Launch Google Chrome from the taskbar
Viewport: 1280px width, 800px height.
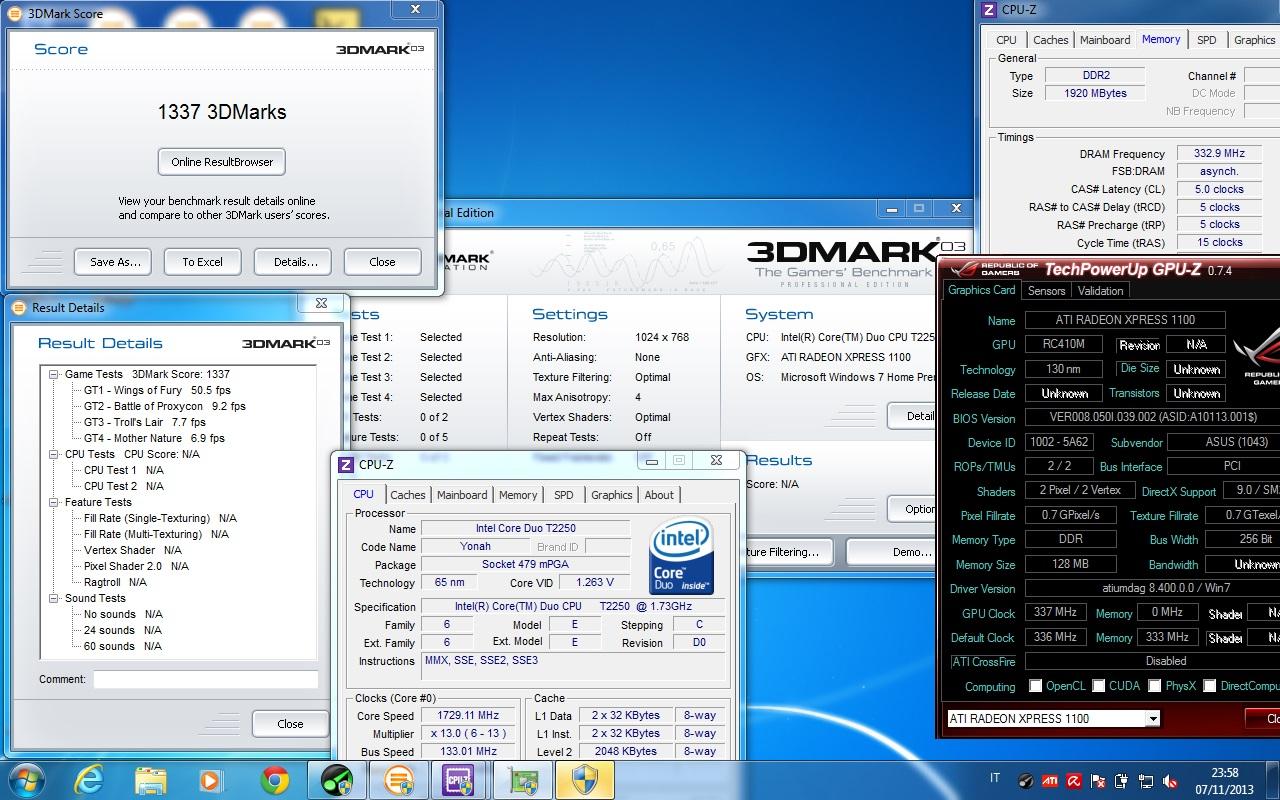tap(274, 779)
